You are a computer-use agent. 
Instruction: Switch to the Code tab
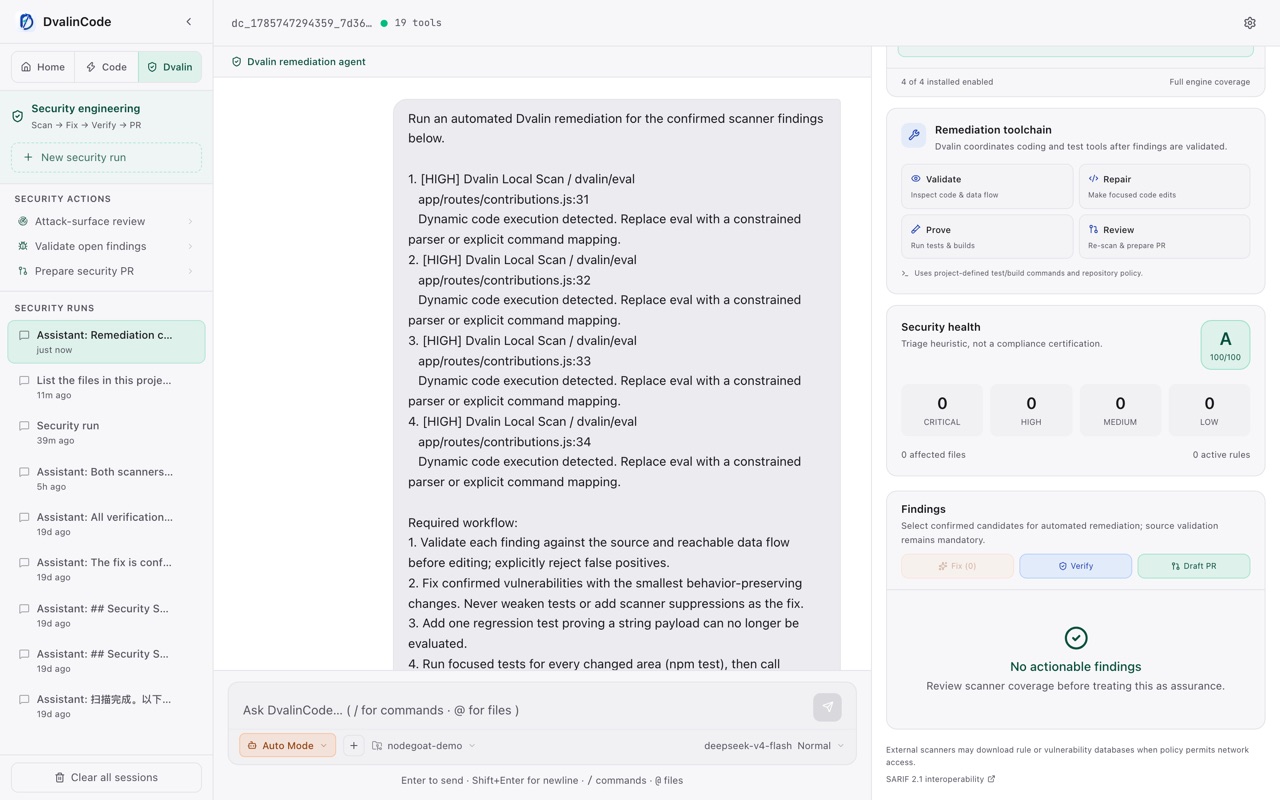pyautogui.click(x=107, y=67)
